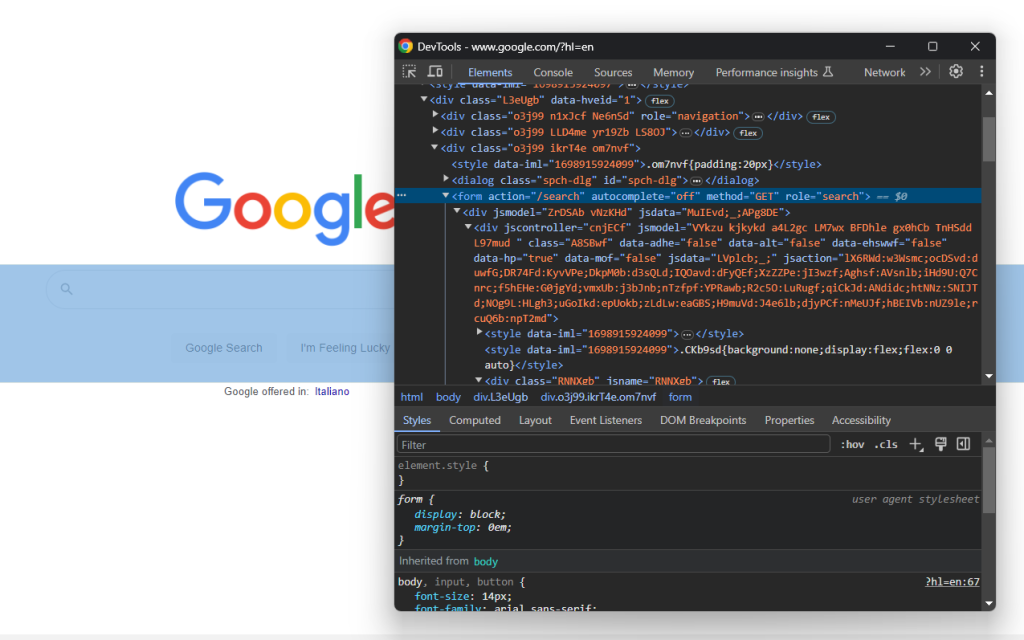The height and width of the screenshot is (640, 1024).
Task: Click the magnifier icon in Google's search box
Action: pos(65,288)
